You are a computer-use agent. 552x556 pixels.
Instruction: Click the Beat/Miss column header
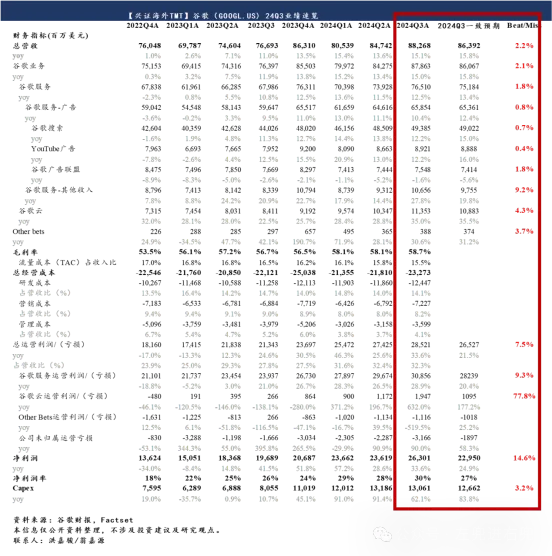522,26
